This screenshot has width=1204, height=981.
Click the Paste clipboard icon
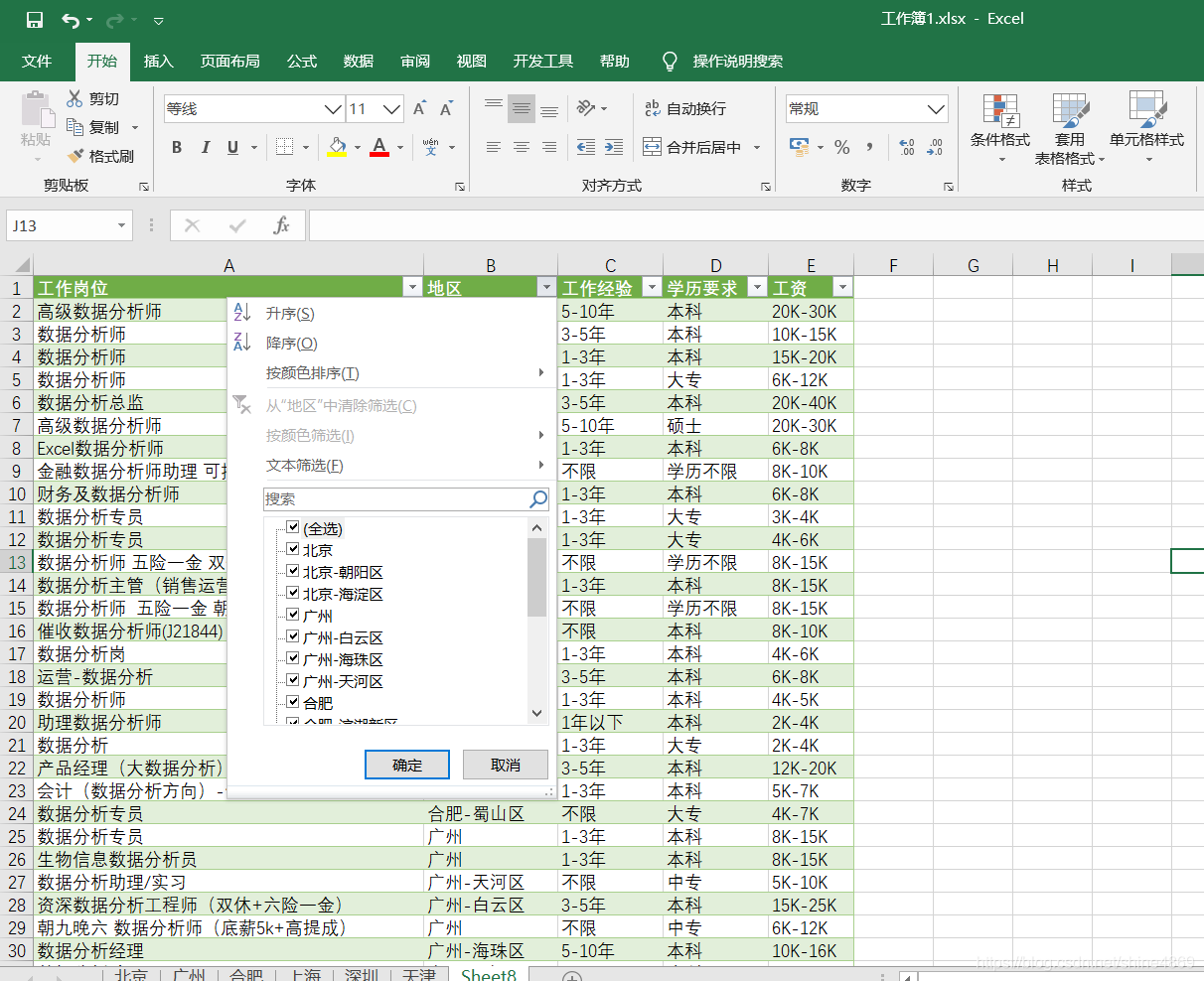pos(36,110)
